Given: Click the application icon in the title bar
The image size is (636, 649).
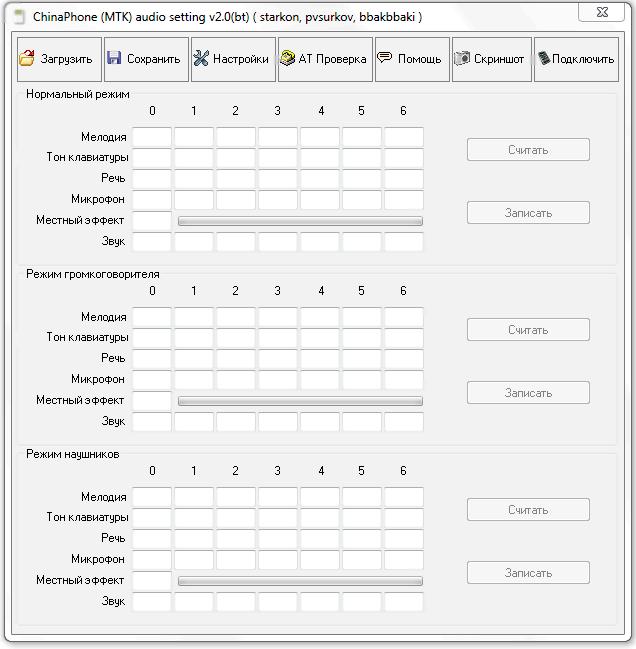Looking at the screenshot, I should point(17,17).
